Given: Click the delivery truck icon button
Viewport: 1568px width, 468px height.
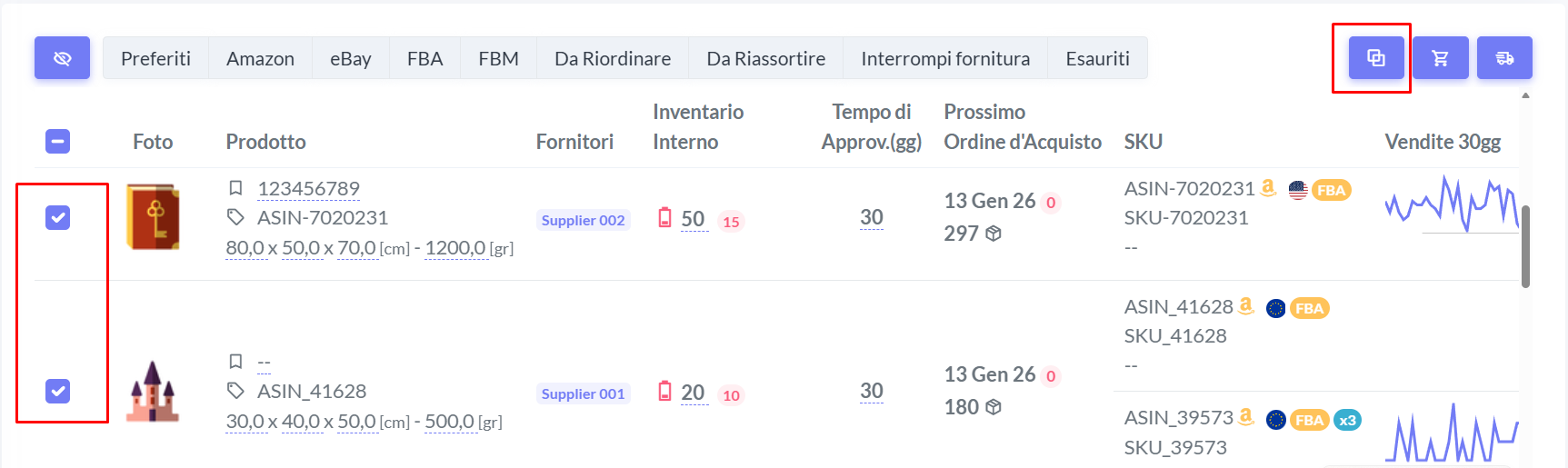Looking at the screenshot, I should (x=1504, y=58).
